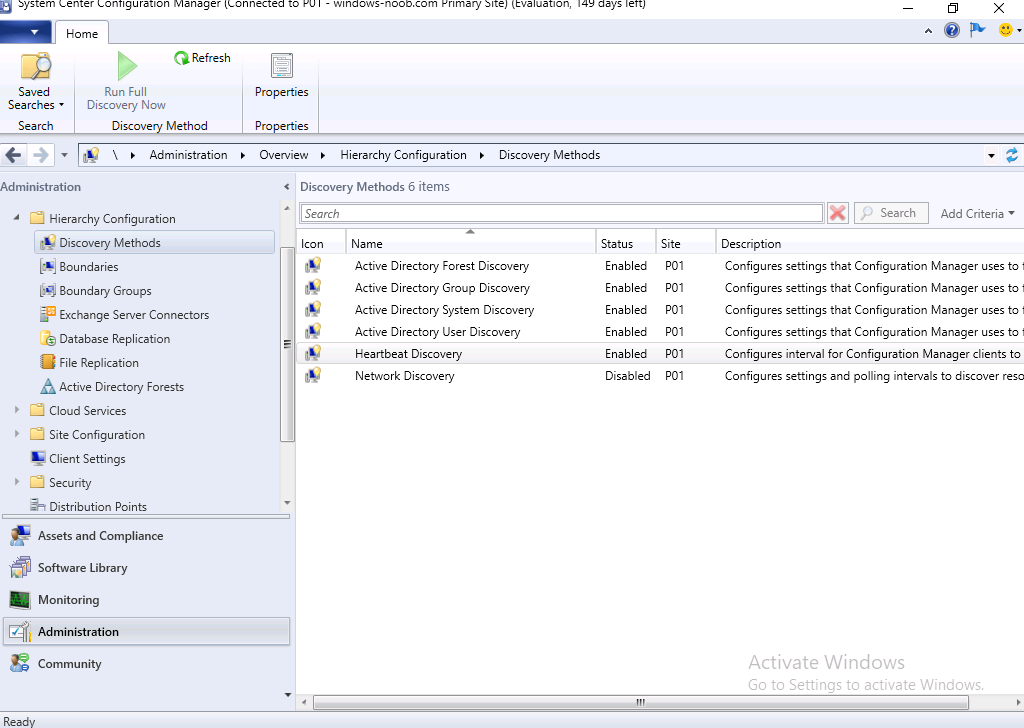Select Network Discovery in the list
The height and width of the screenshot is (728, 1024).
tap(404, 376)
